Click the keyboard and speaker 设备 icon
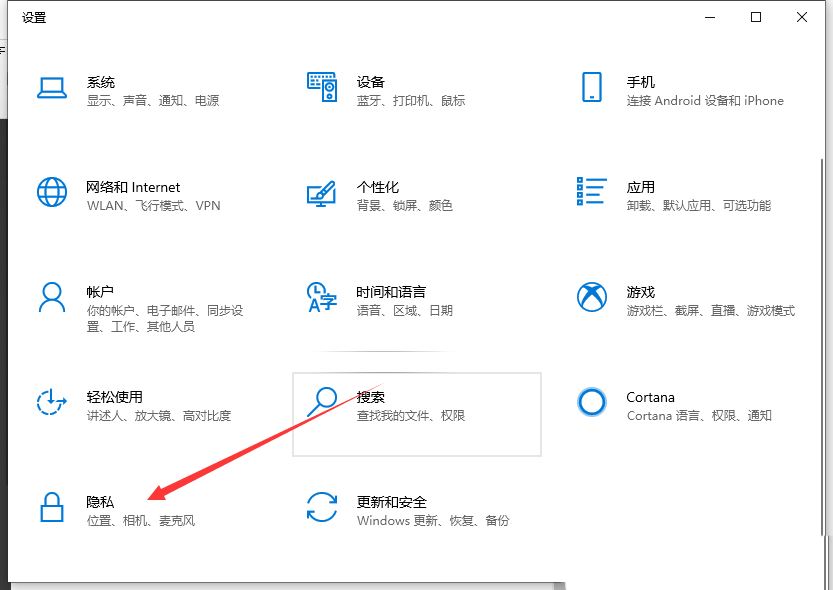Image resolution: width=833 pixels, height=590 pixels. (x=322, y=88)
